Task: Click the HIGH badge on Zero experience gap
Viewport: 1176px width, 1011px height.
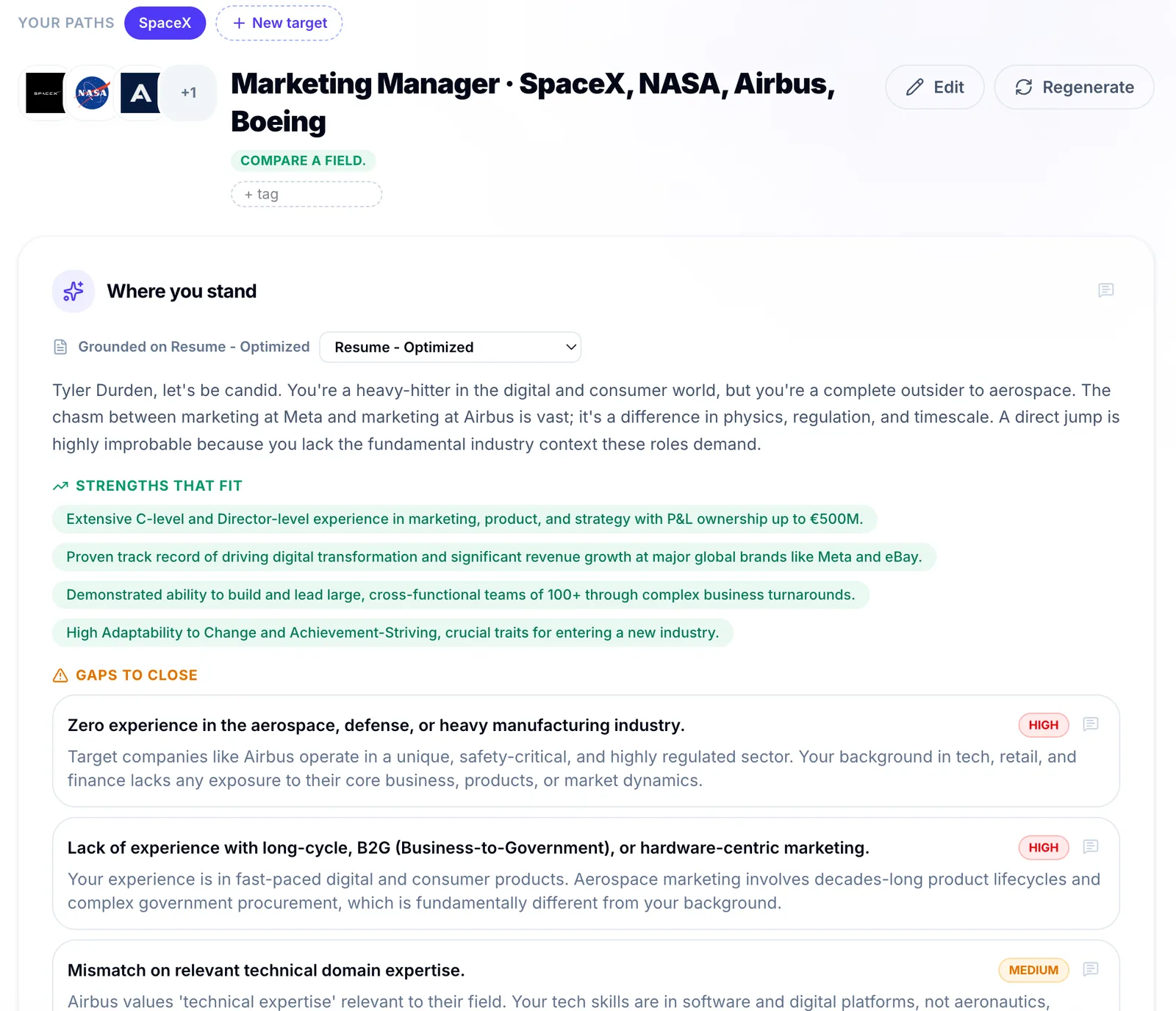Action: (x=1044, y=725)
